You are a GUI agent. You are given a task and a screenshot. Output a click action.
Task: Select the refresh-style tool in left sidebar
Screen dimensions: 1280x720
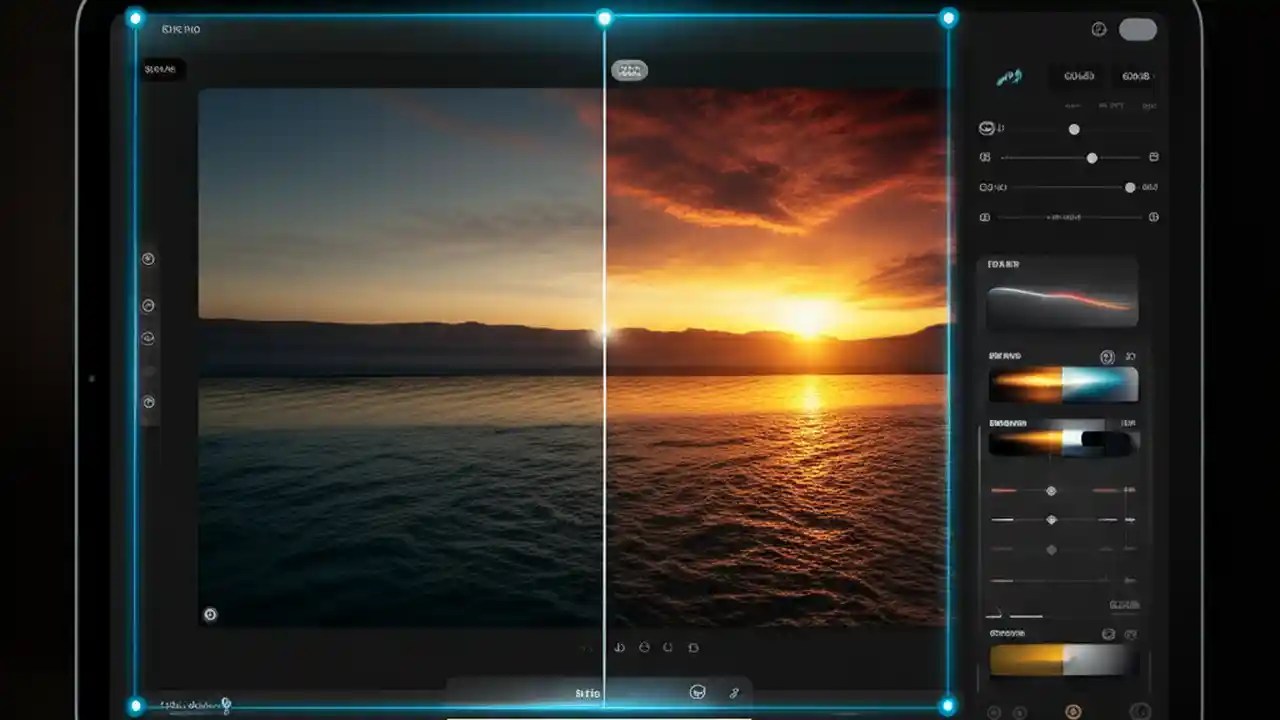pos(148,337)
